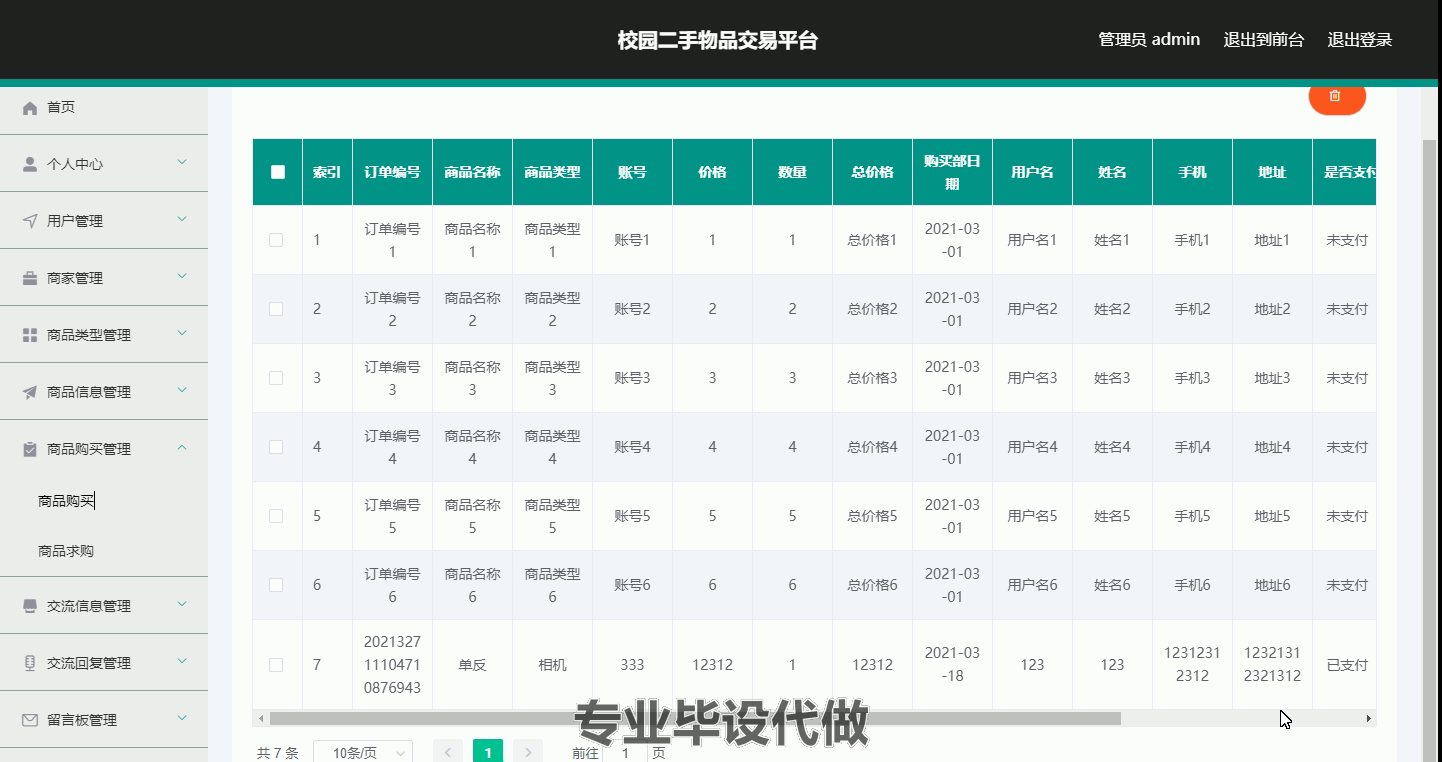
Task: Click cell 已支付 in row 7
Action: pos(1346,665)
